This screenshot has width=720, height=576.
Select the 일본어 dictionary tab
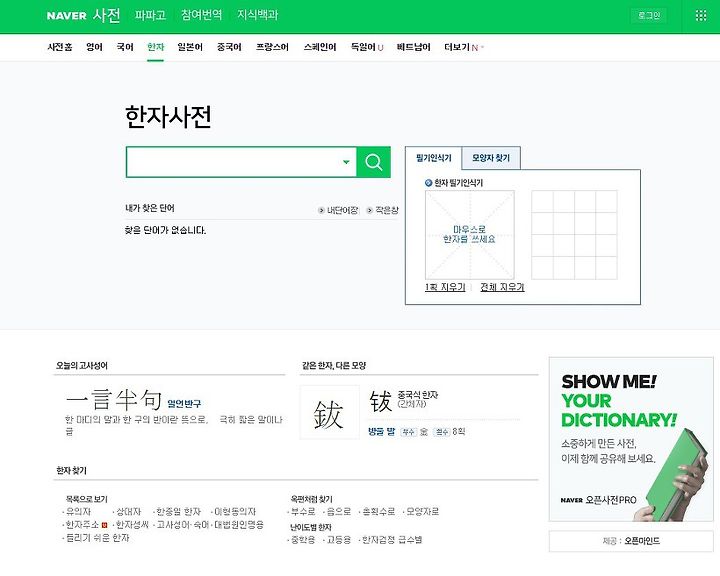[x=190, y=47]
